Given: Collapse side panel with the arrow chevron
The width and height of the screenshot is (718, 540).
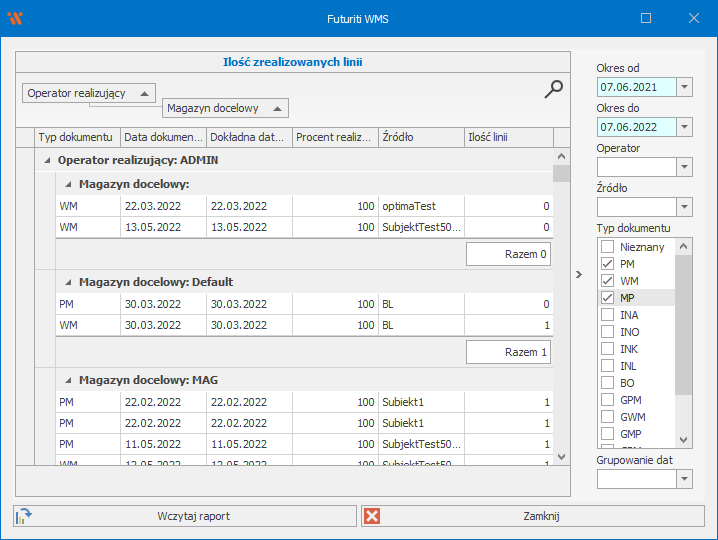Looking at the screenshot, I should coord(579,274).
